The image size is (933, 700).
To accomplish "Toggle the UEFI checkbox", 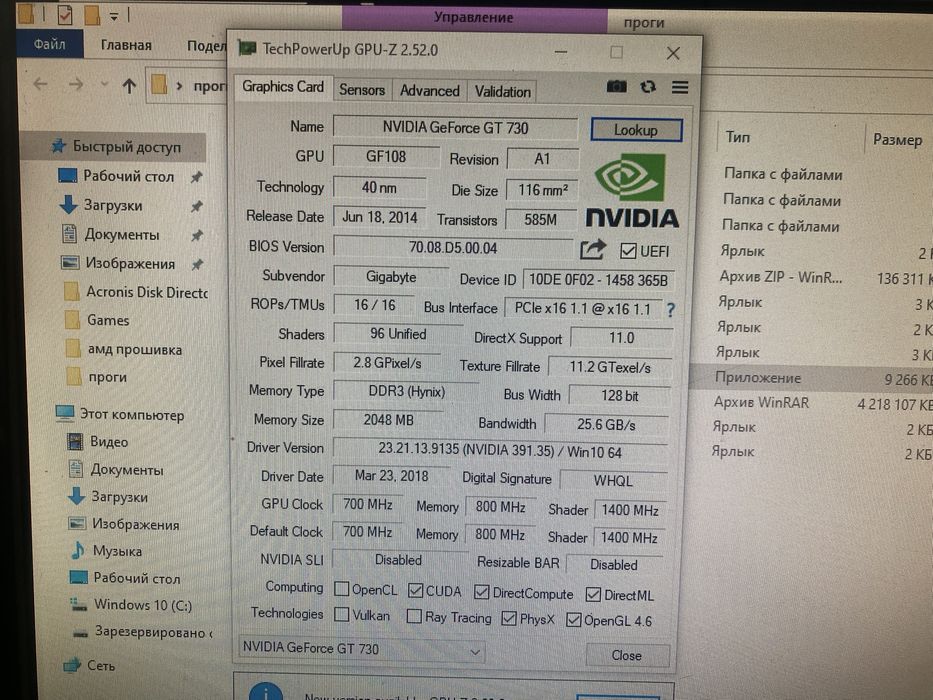I will point(628,251).
